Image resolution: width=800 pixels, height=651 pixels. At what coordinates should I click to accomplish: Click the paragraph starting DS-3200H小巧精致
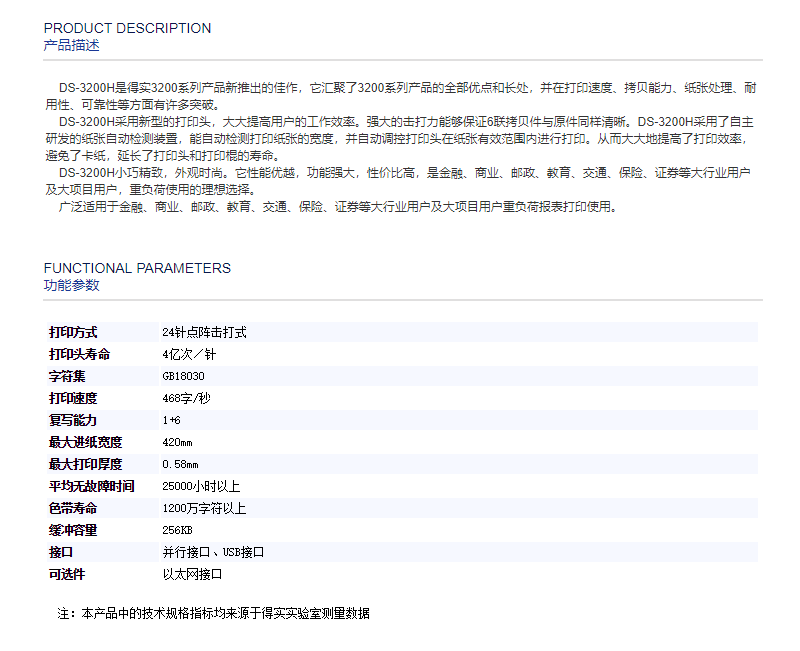(397, 181)
